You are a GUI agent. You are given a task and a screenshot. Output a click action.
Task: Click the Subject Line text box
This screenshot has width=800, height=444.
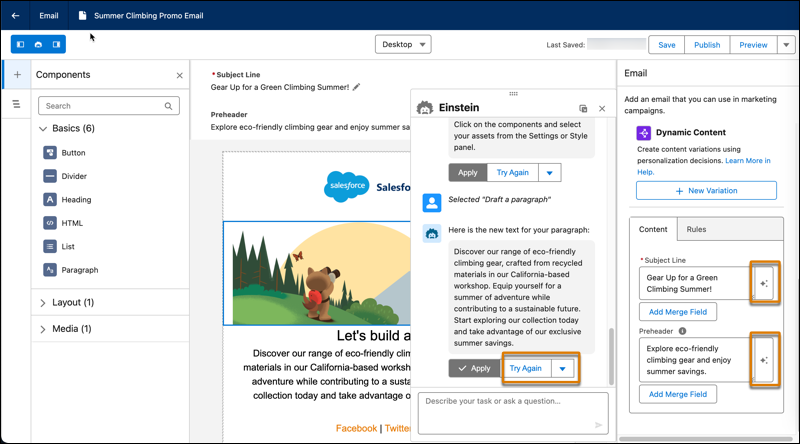click(695, 283)
